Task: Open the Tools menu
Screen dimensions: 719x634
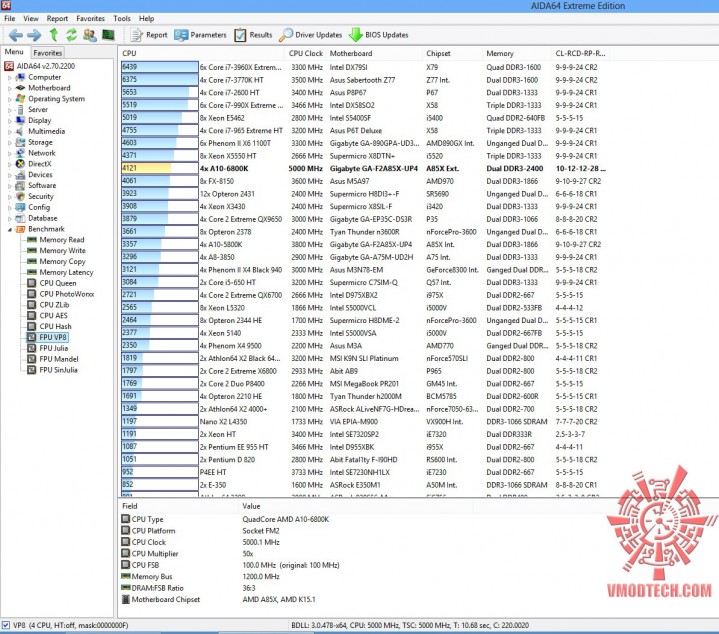Action: click(x=122, y=18)
